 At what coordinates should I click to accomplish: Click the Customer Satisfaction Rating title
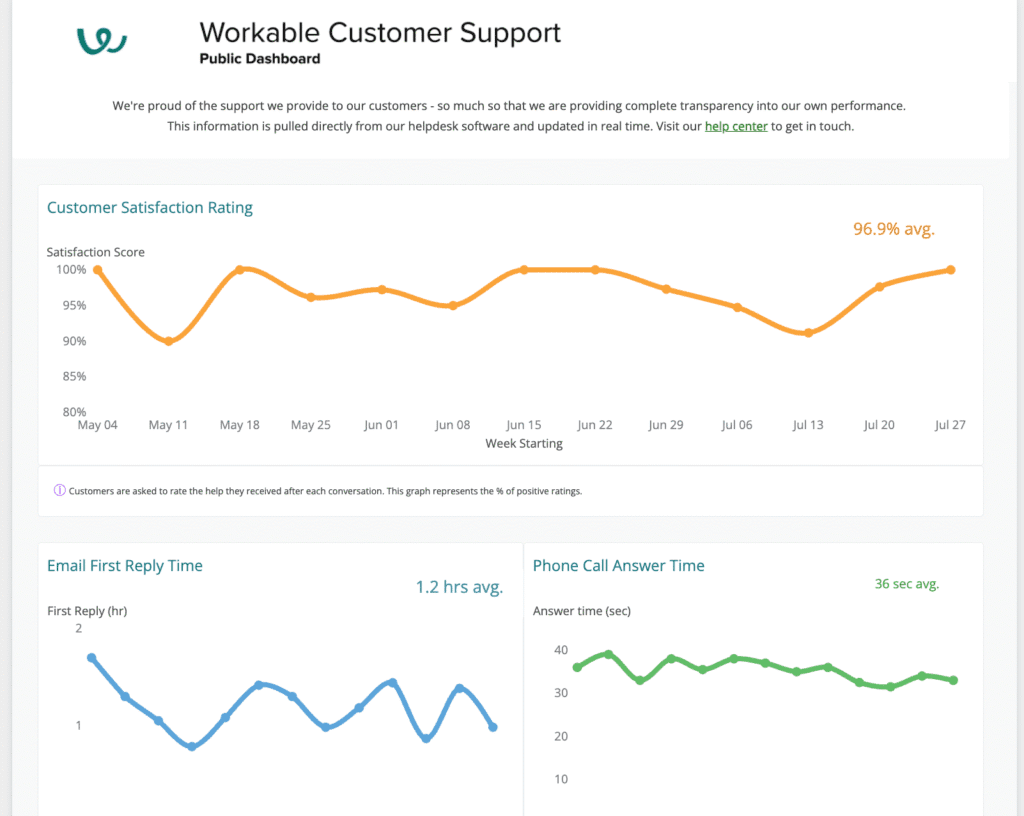point(150,208)
